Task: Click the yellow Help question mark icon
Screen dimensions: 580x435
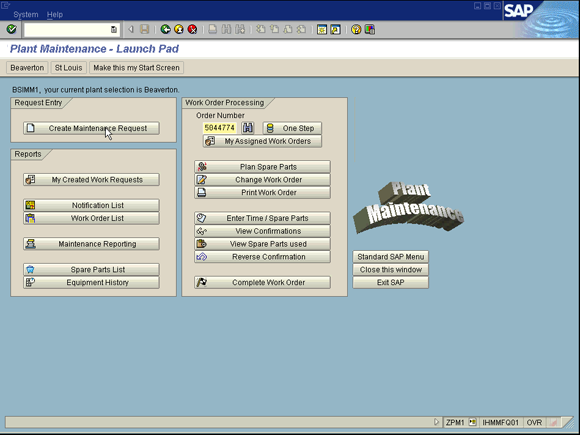Action: coord(356,29)
